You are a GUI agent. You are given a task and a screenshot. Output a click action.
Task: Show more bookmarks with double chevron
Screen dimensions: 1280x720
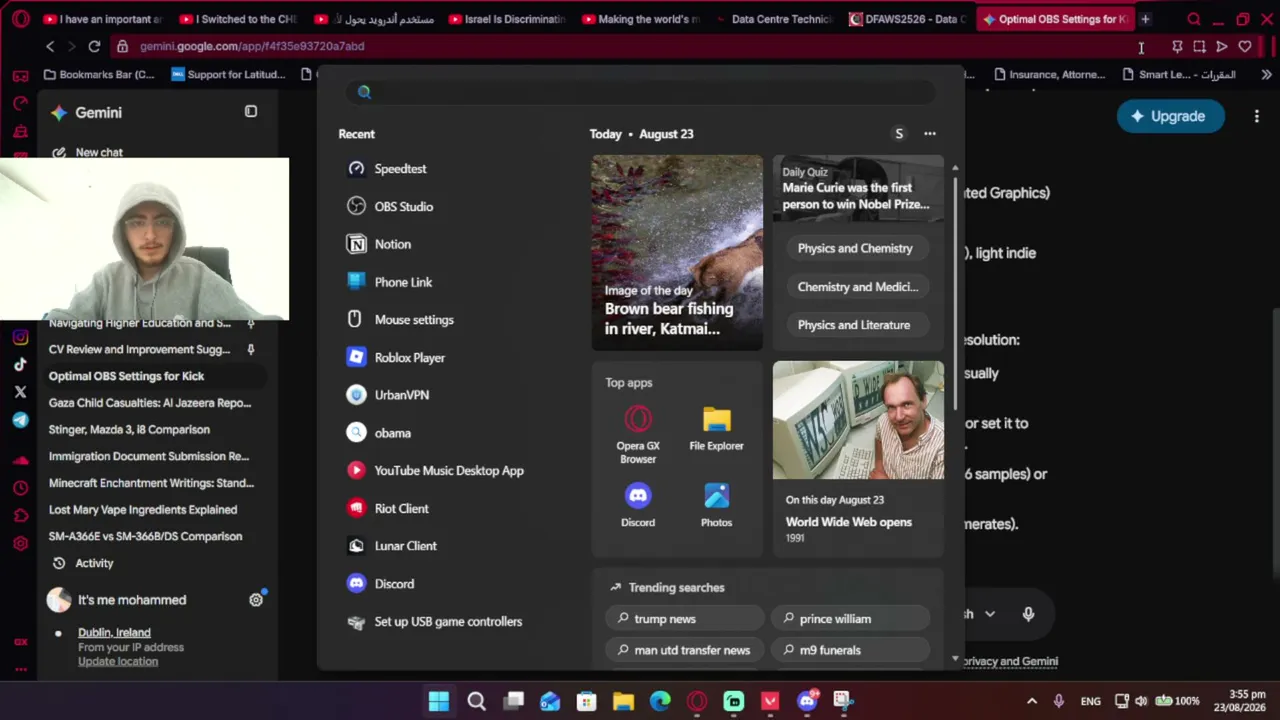click(x=1266, y=74)
